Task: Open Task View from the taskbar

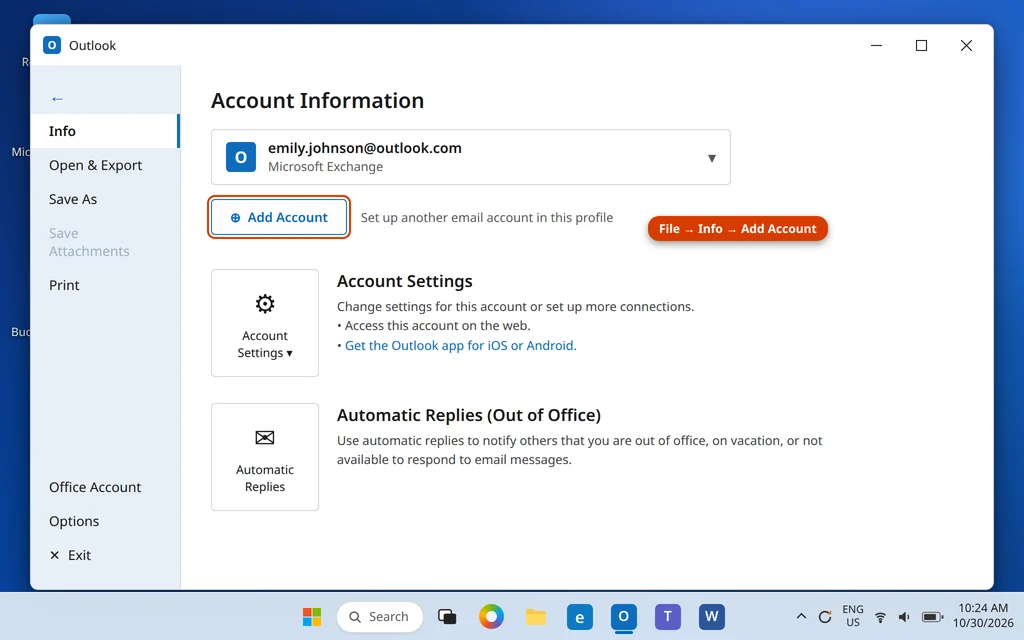Action: point(447,617)
